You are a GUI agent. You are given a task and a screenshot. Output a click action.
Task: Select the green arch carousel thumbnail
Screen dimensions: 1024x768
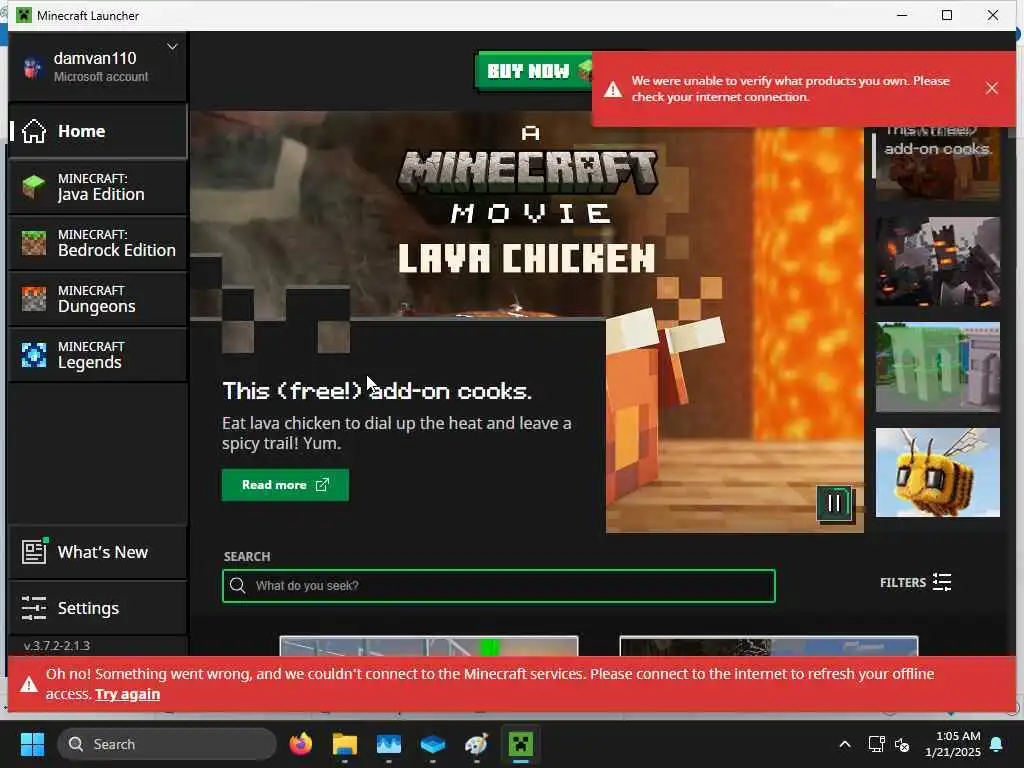click(x=937, y=367)
